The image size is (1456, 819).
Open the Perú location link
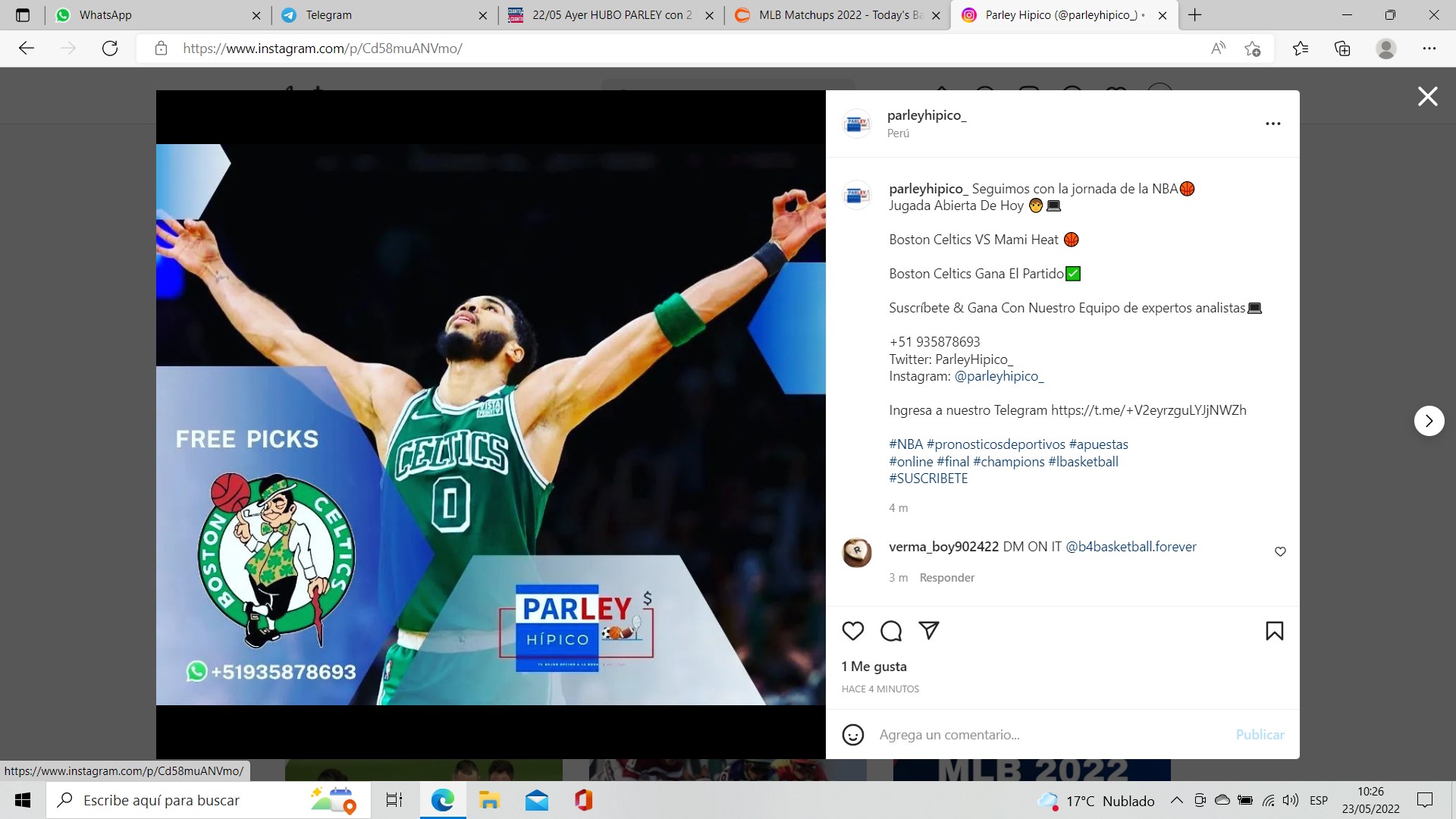[898, 133]
